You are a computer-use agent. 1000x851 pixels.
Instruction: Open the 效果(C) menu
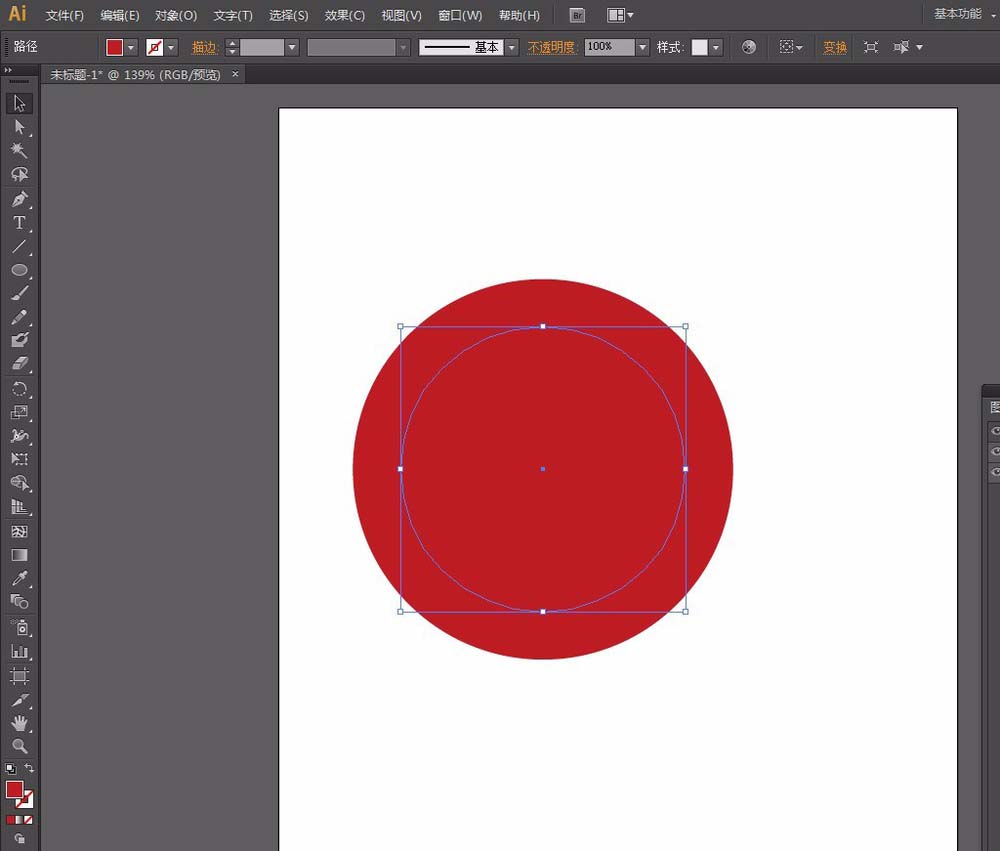click(345, 15)
